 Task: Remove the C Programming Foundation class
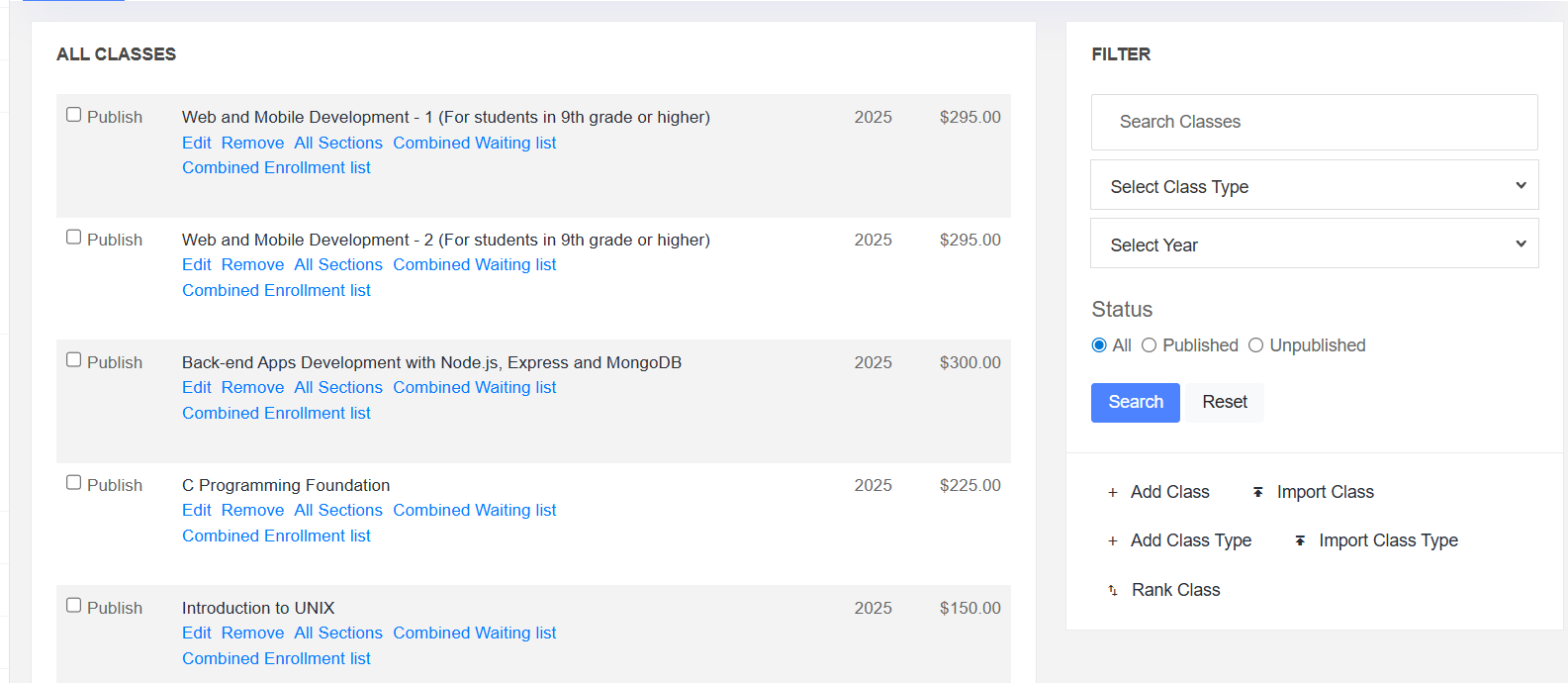(x=252, y=511)
